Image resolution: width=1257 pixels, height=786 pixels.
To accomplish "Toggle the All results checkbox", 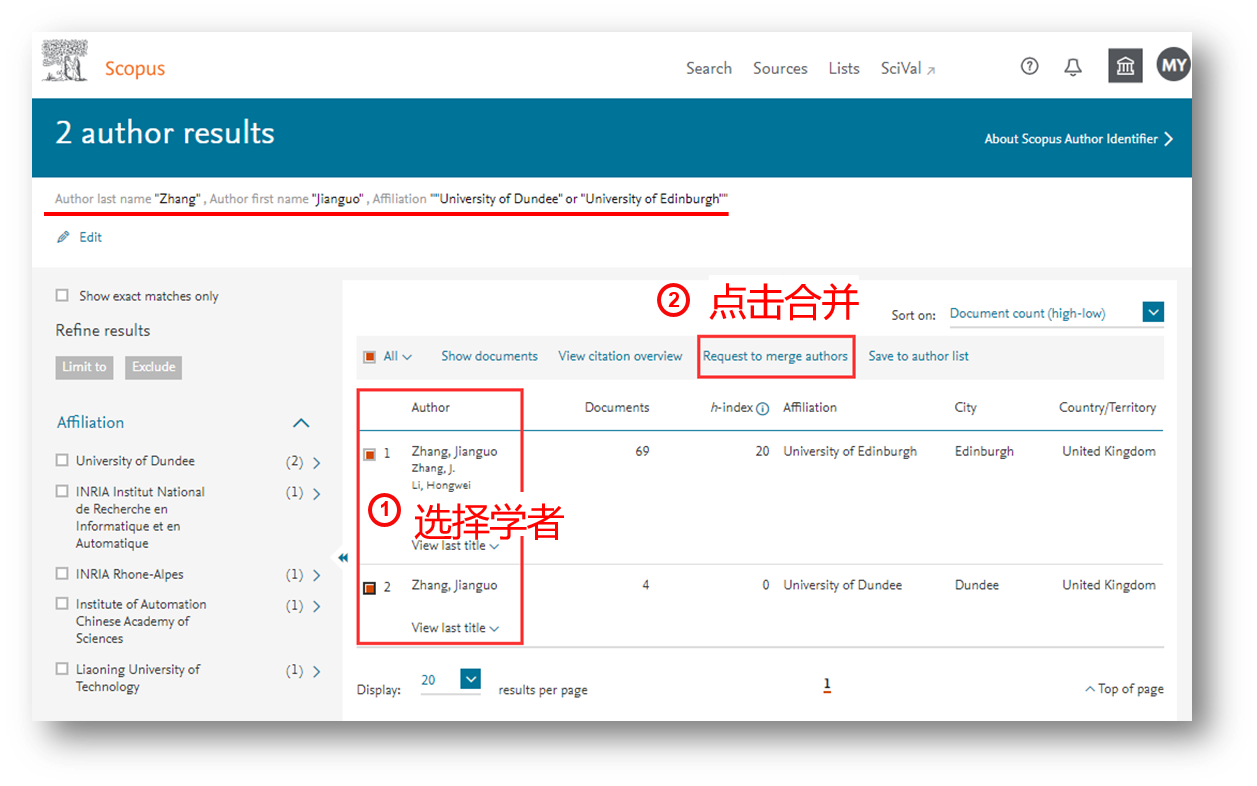I will click(370, 356).
